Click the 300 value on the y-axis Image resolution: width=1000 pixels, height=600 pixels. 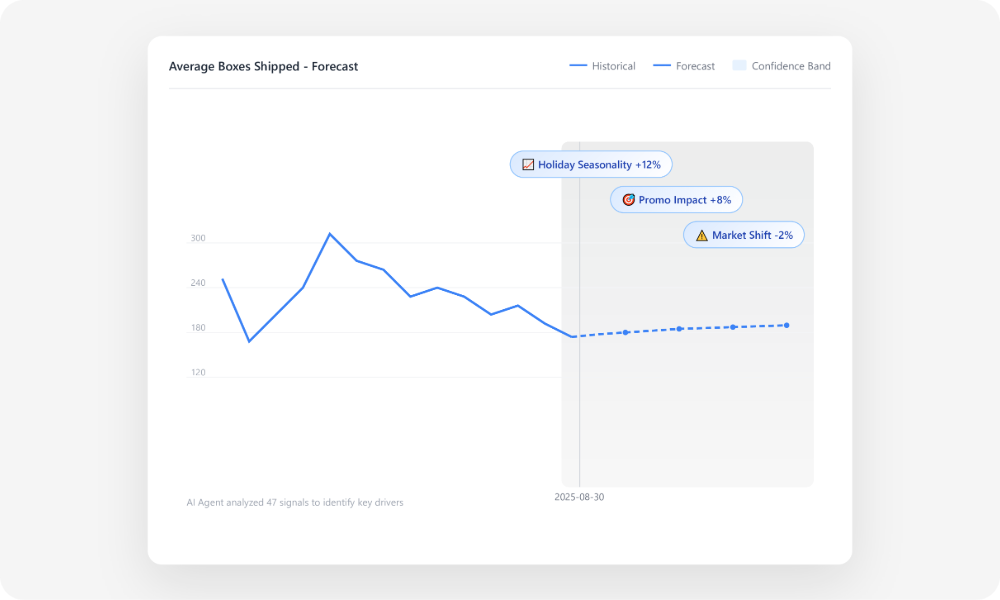[x=198, y=239]
